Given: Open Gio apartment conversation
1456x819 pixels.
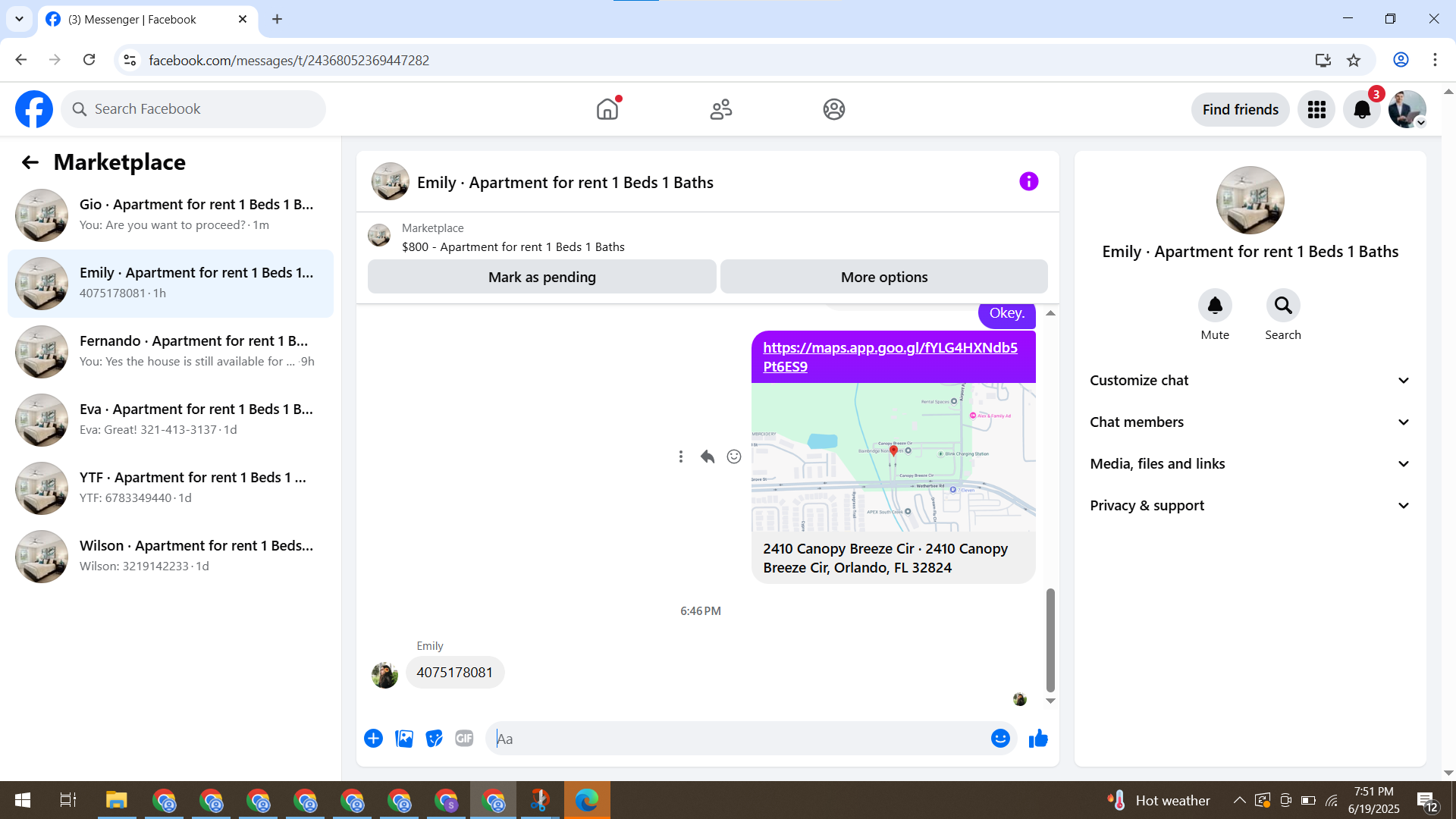Looking at the screenshot, I should 171,215.
